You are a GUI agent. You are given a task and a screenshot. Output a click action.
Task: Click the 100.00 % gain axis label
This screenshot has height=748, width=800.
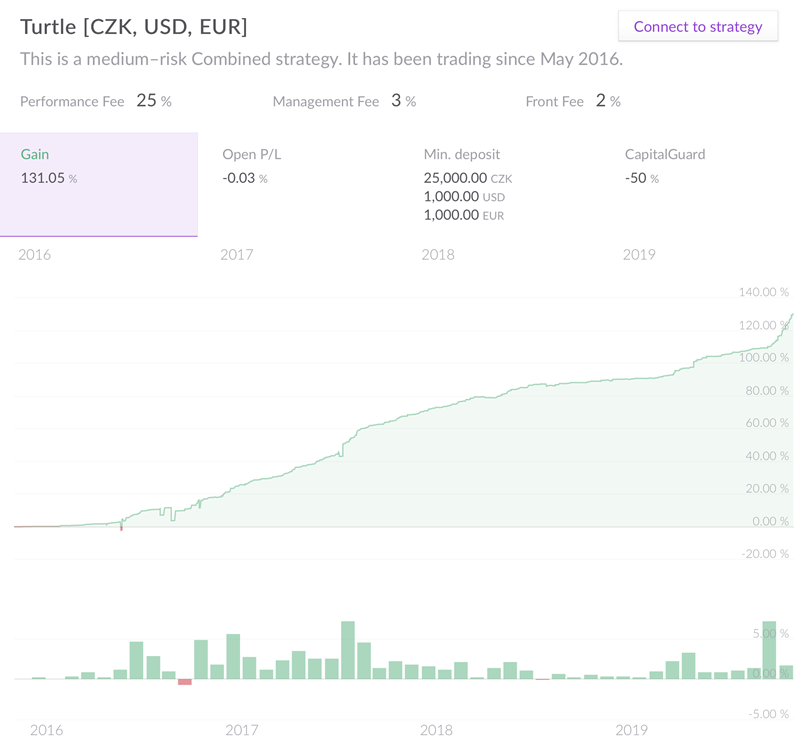763,357
